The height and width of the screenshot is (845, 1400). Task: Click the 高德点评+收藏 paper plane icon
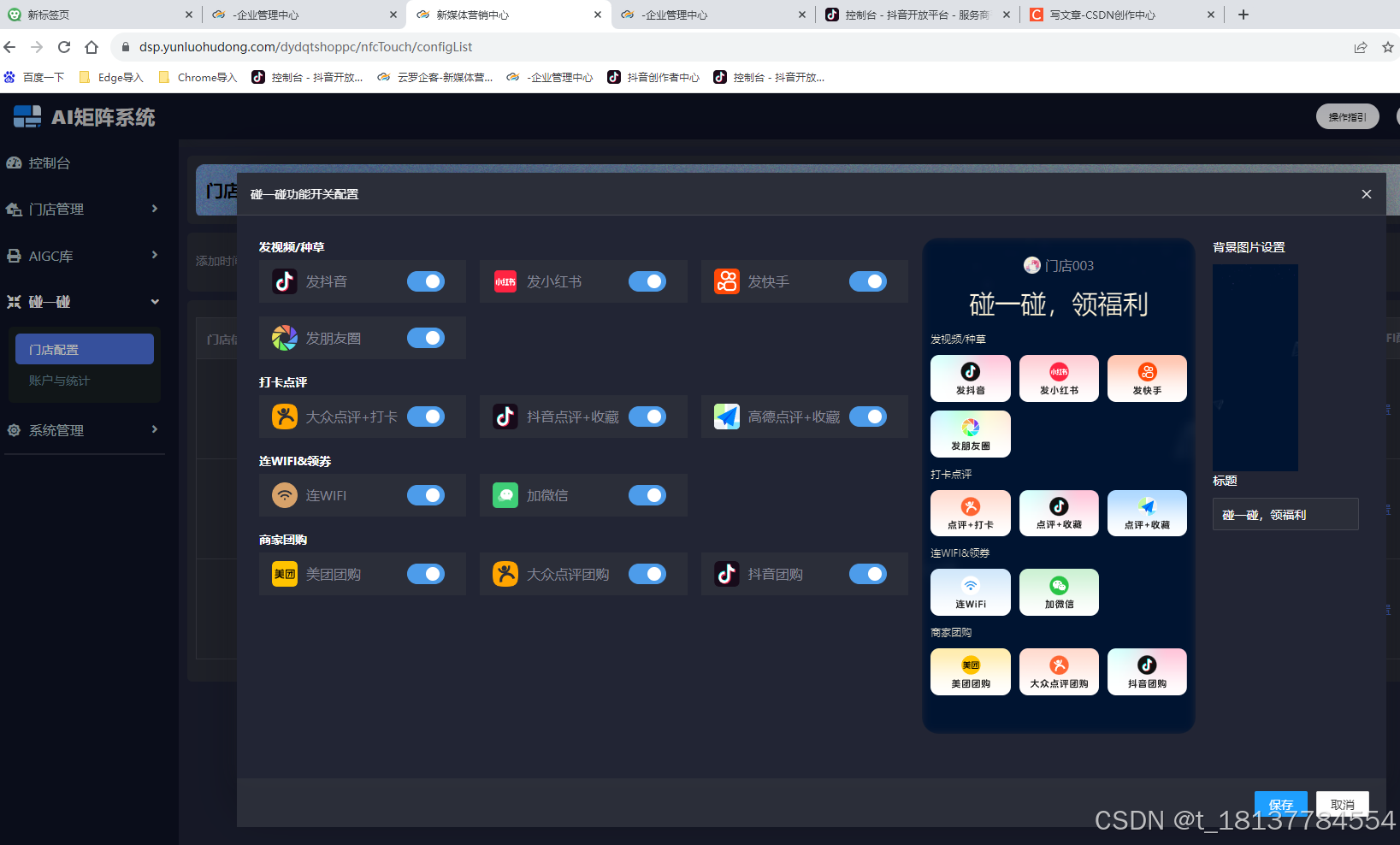coord(727,417)
